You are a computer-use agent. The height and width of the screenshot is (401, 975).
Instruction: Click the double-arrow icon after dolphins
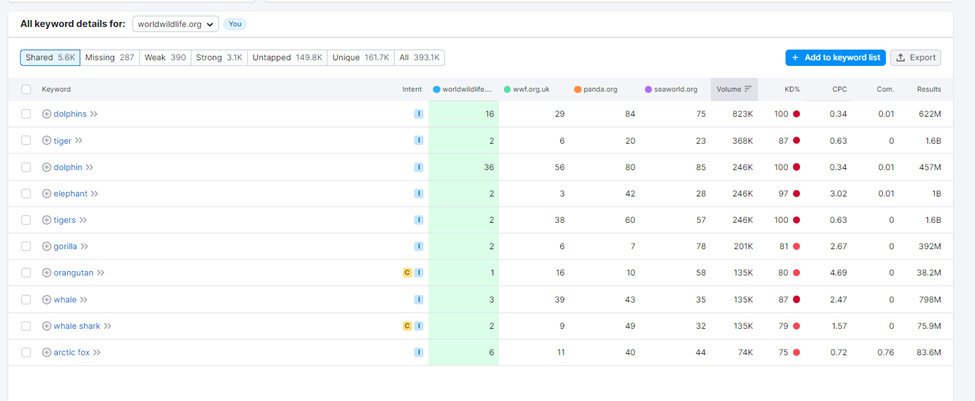click(x=94, y=114)
